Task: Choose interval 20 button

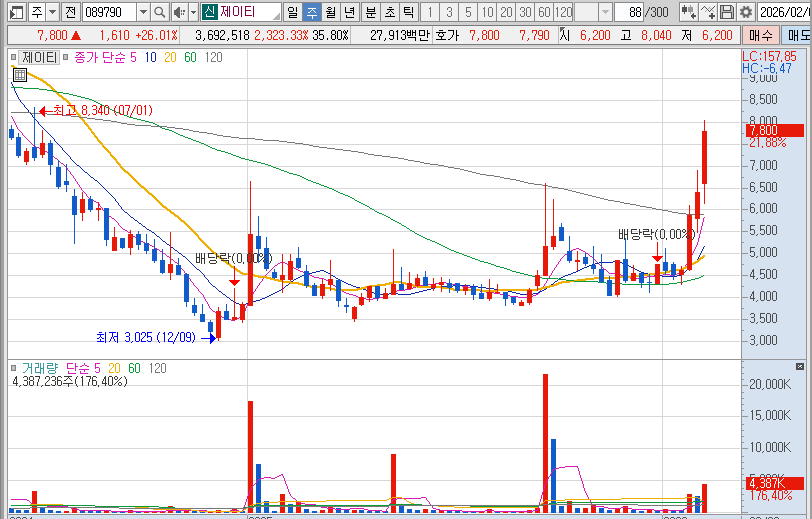Action: [x=506, y=11]
